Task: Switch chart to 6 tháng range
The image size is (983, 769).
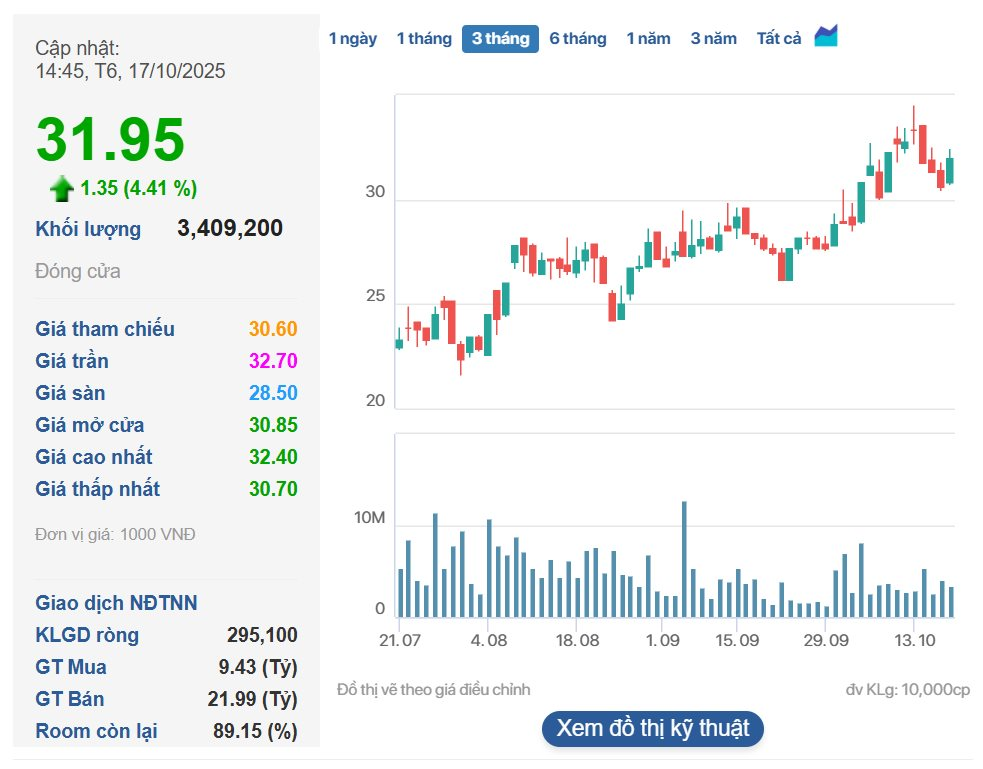Action: pyautogui.click(x=578, y=39)
